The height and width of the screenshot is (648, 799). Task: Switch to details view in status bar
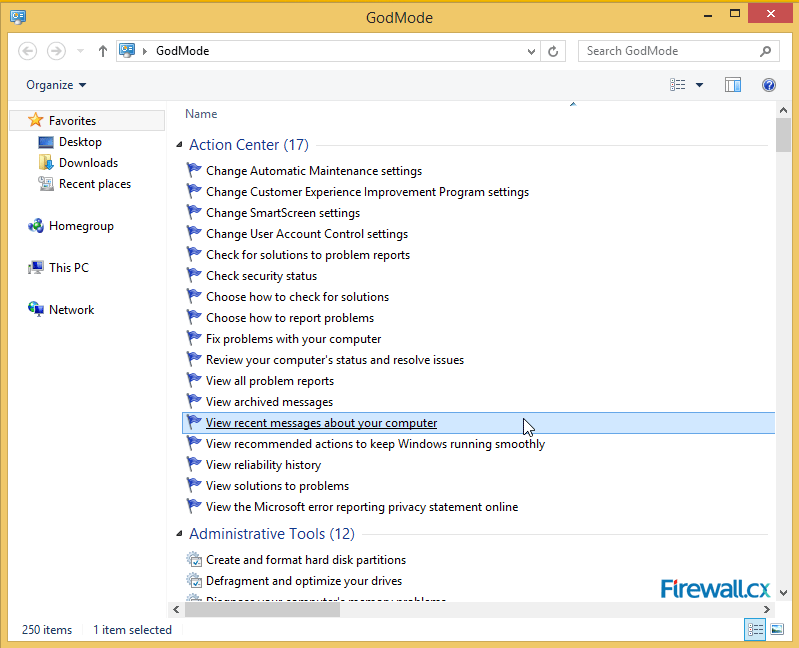click(x=755, y=629)
